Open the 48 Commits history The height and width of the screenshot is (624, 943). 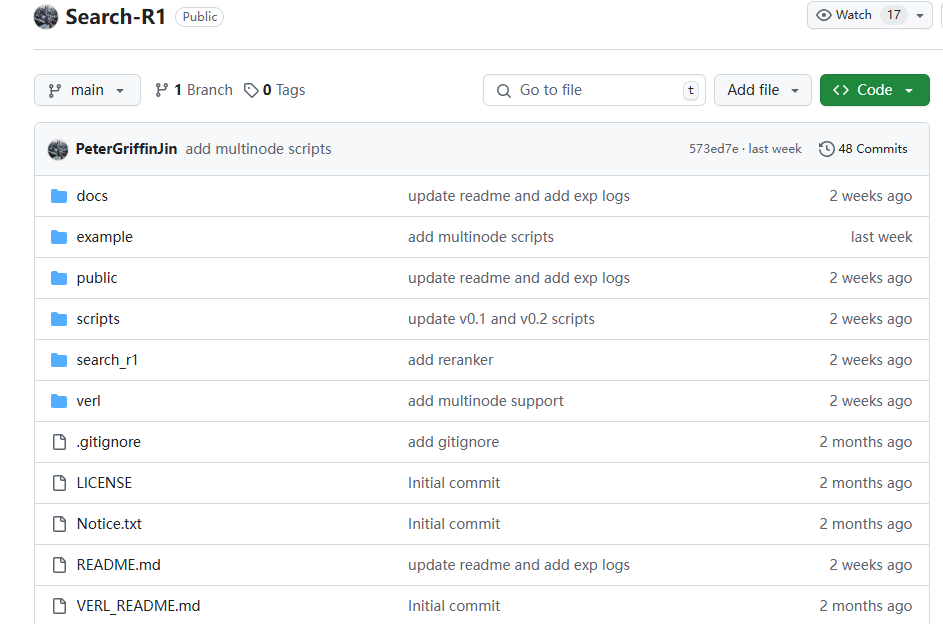click(863, 149)
